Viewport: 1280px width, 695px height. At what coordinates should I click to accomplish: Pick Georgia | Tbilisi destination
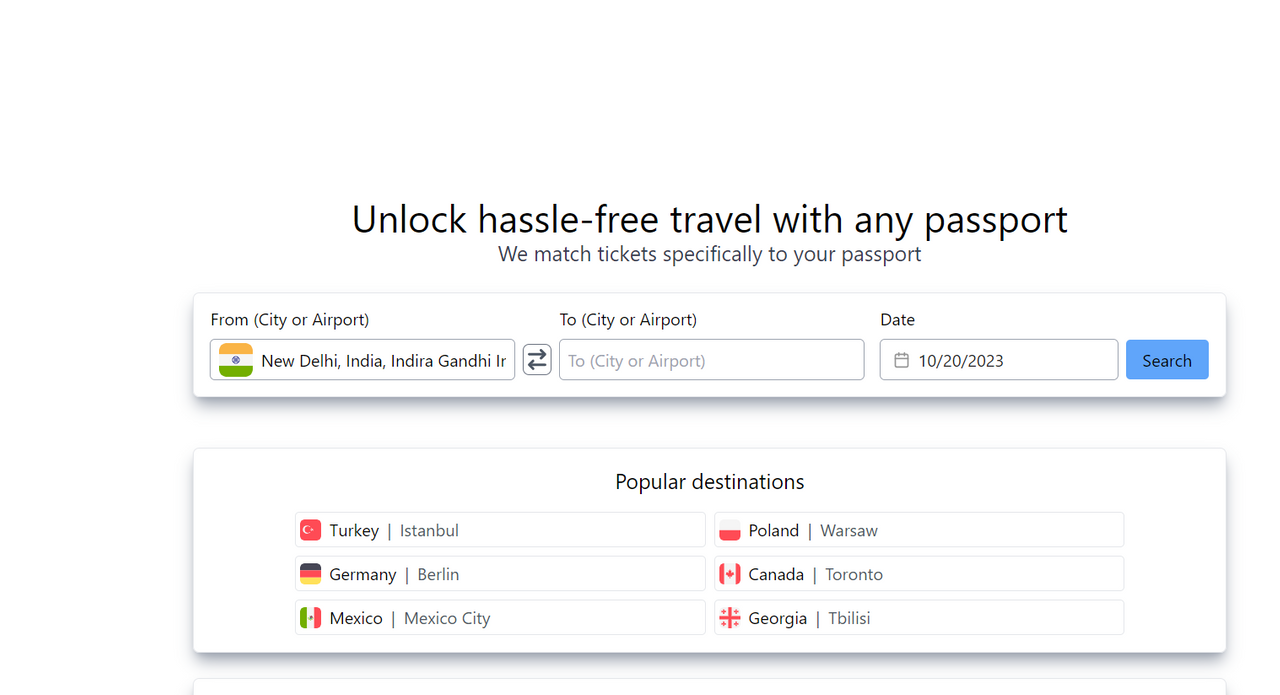click(919, 618)
